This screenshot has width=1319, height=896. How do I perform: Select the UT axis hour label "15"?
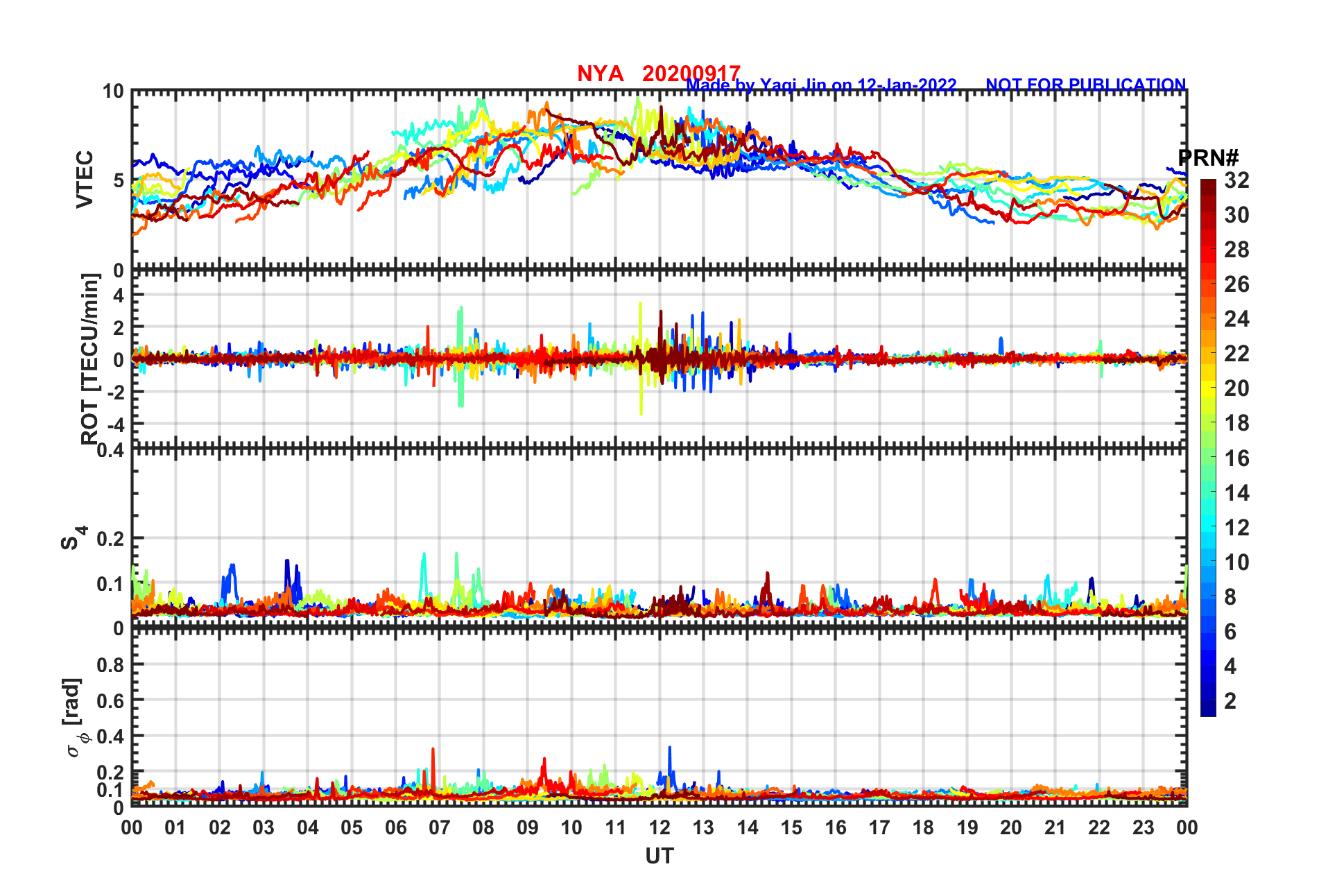791,827
